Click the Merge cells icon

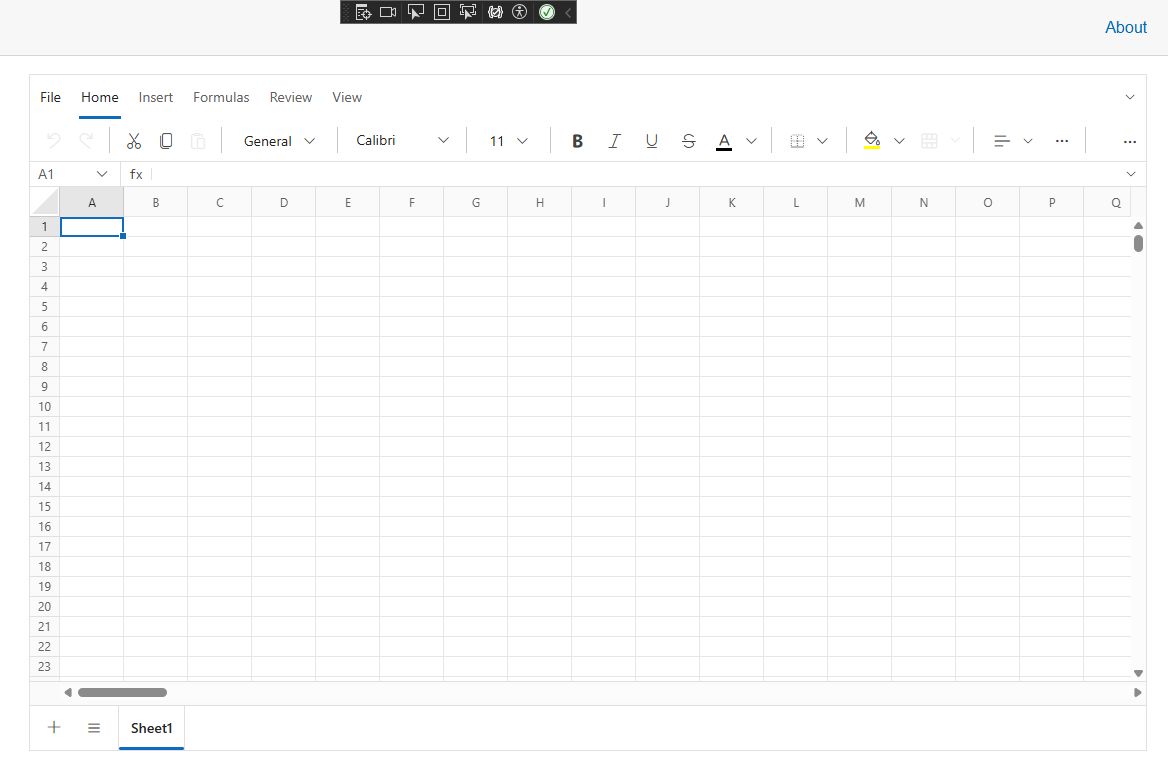pyautogui.click(x=929, y=141)
